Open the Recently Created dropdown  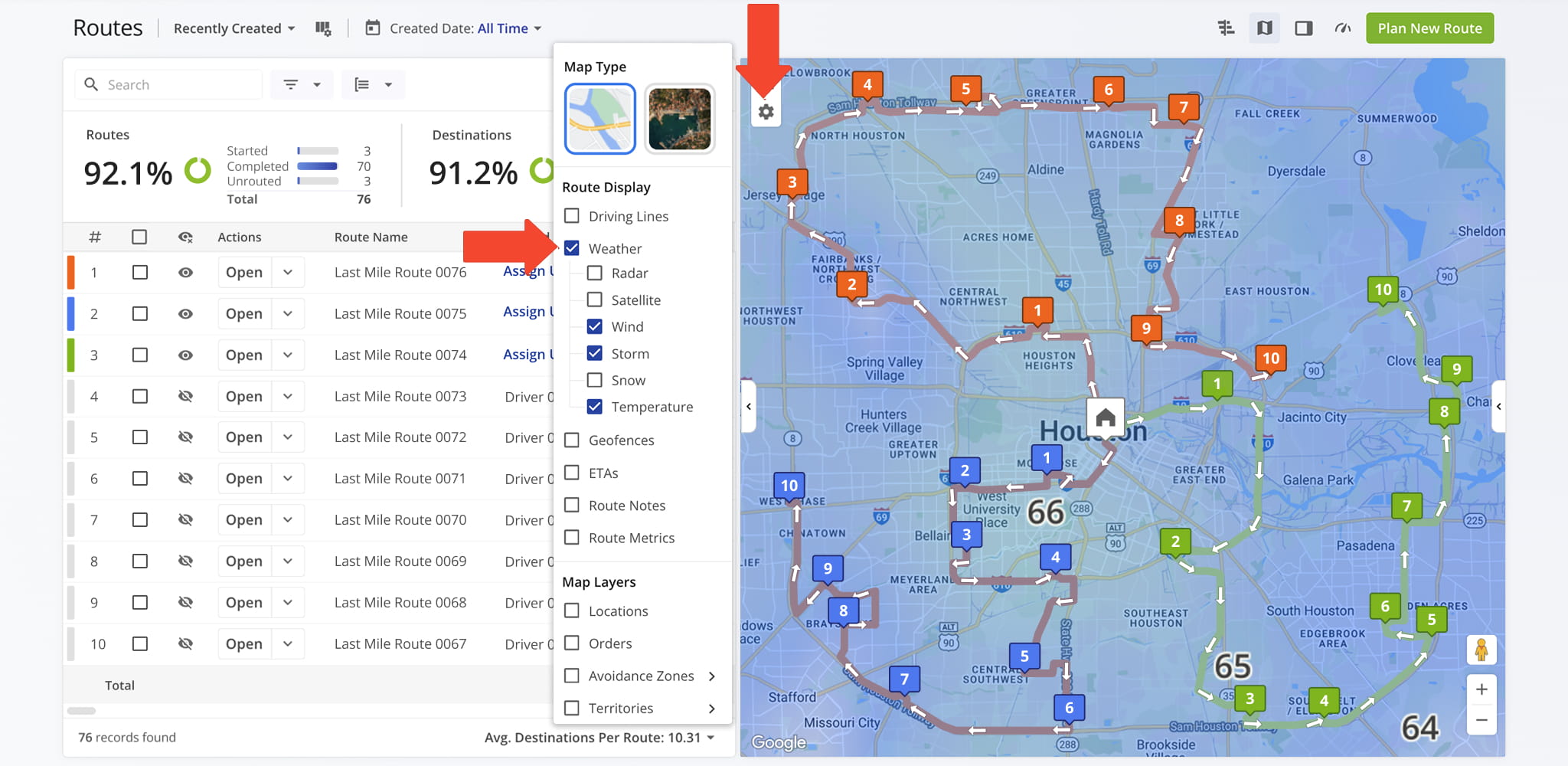click(x=234, y=28)
